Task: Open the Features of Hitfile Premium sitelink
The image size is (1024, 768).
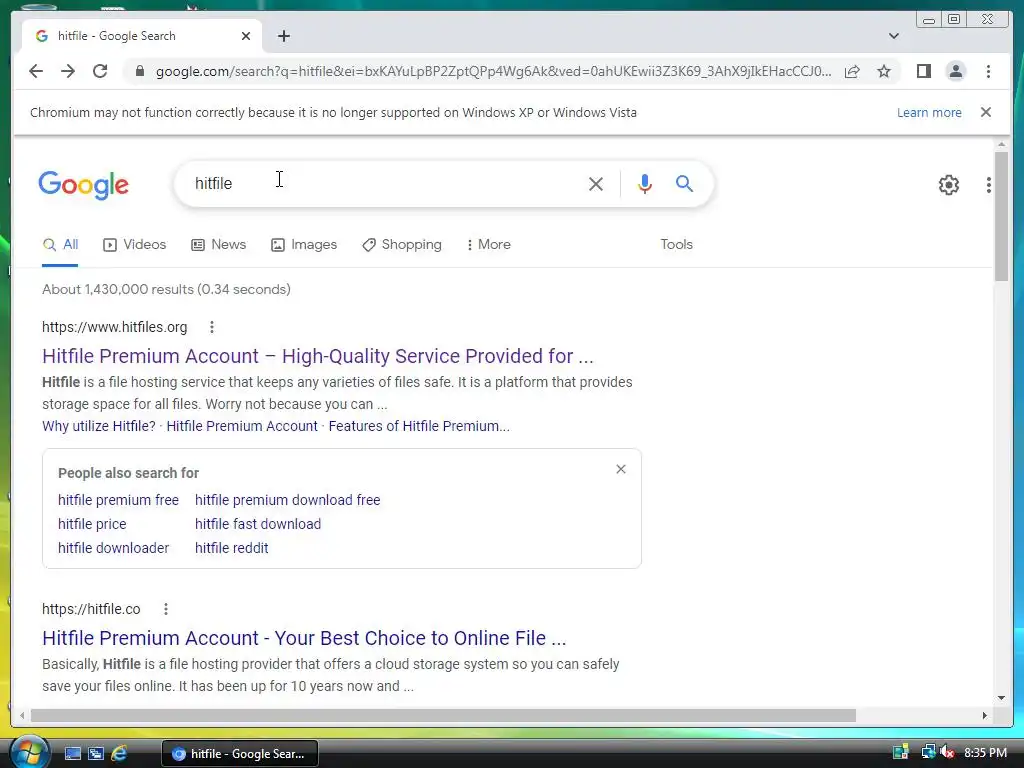Action: tap(419, 426)
